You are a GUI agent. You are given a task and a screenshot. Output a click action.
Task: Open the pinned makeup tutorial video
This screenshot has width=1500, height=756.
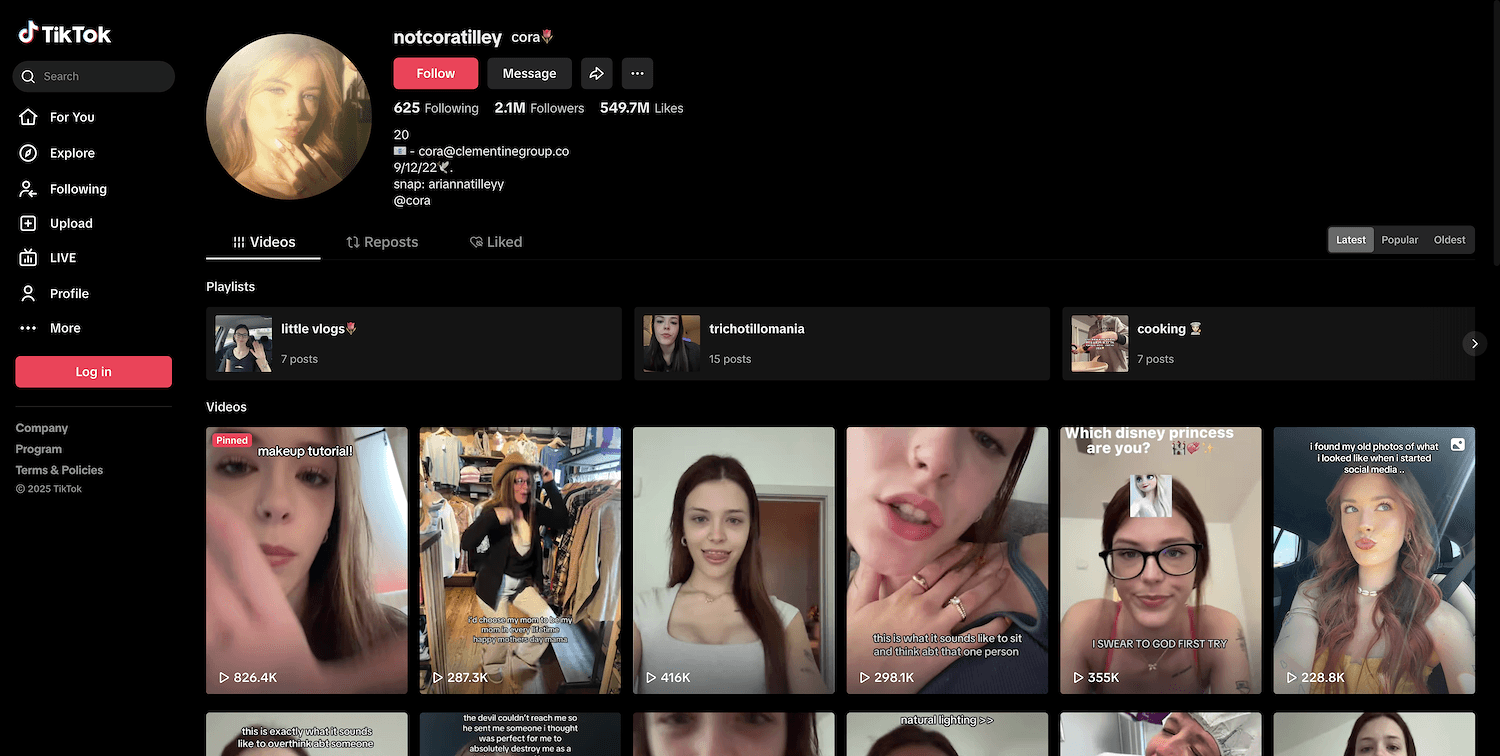307,560
